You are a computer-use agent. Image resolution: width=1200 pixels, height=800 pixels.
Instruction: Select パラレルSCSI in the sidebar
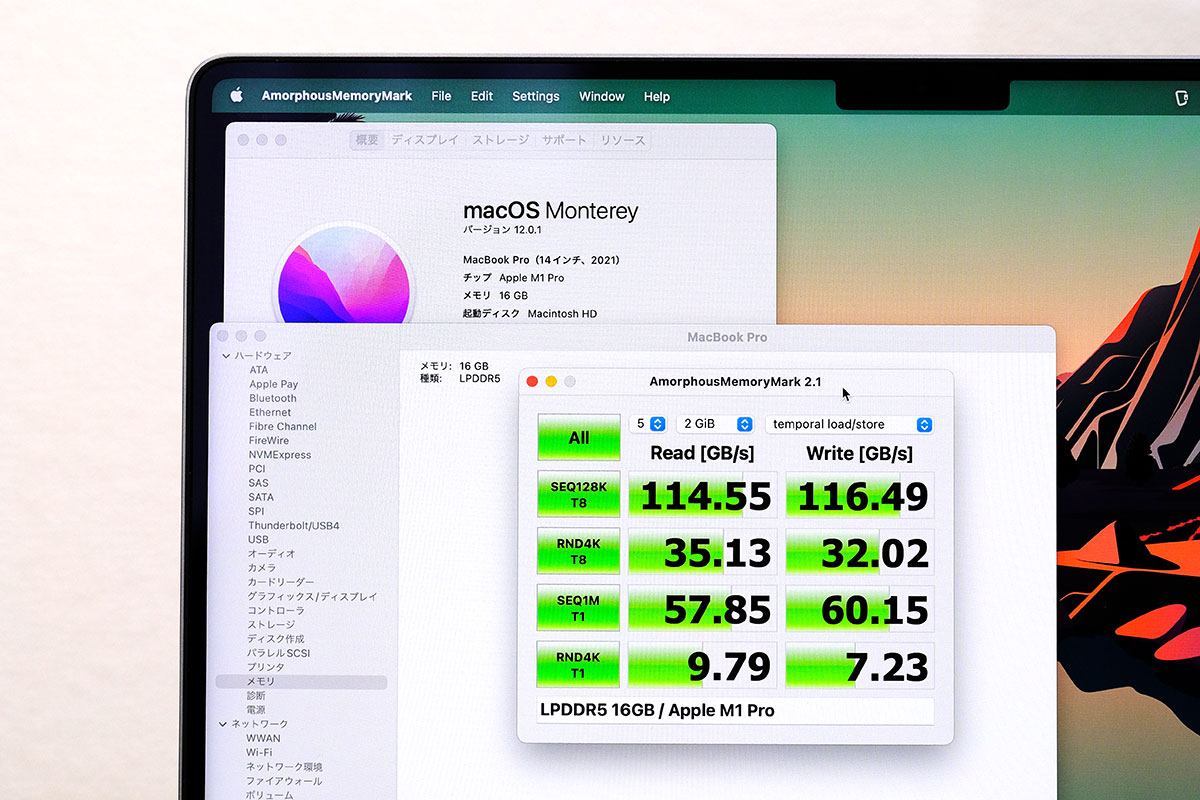(281, 653)
